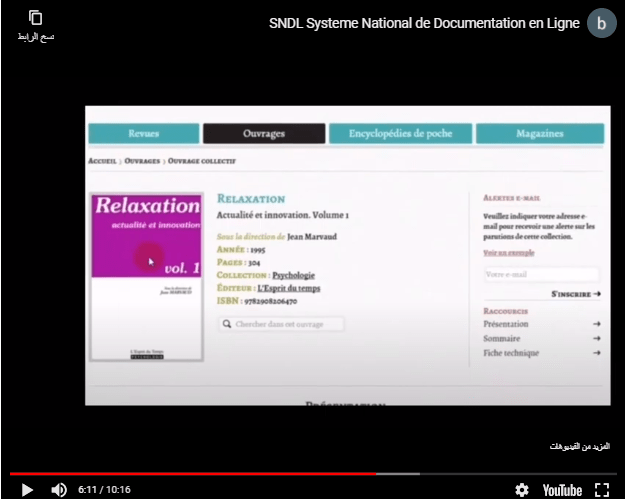625x499 pixels.
Task: Select the ISBN value 9782908206470
Action: click(271, 301)
